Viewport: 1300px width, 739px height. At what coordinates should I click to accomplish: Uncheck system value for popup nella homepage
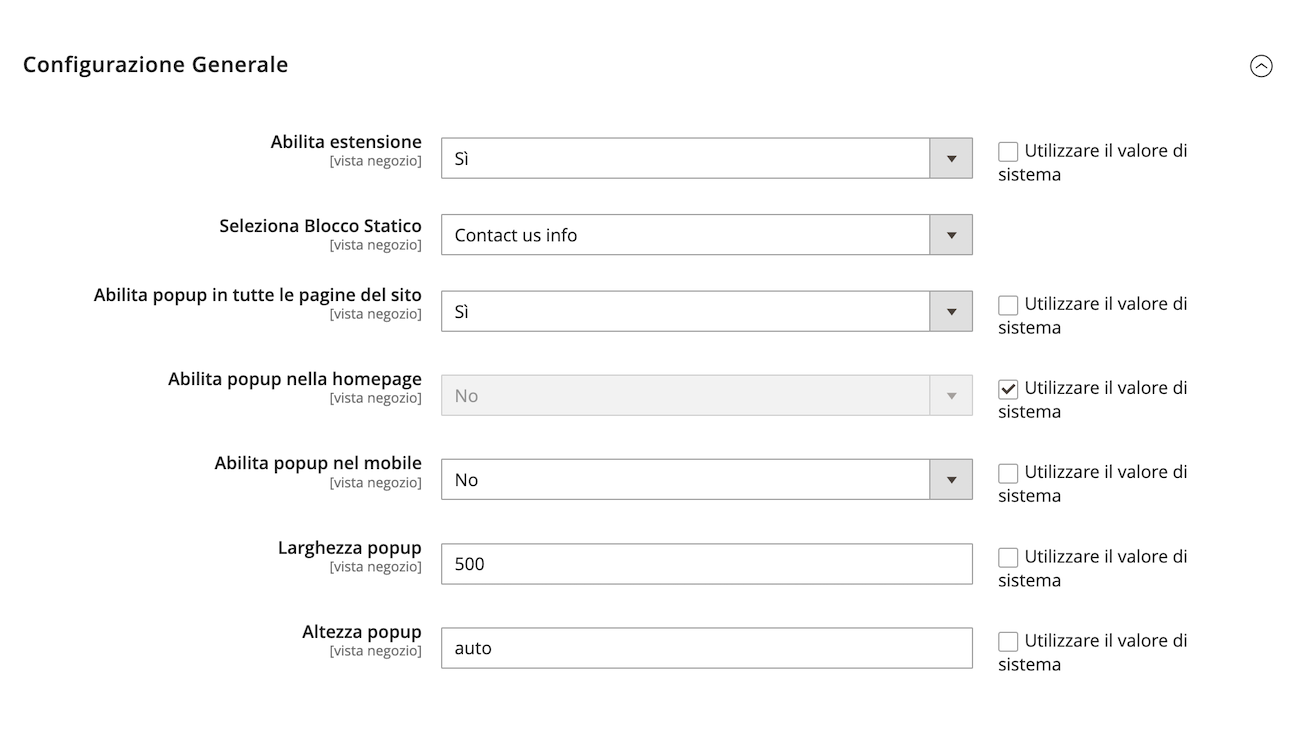click(1008, 389)
